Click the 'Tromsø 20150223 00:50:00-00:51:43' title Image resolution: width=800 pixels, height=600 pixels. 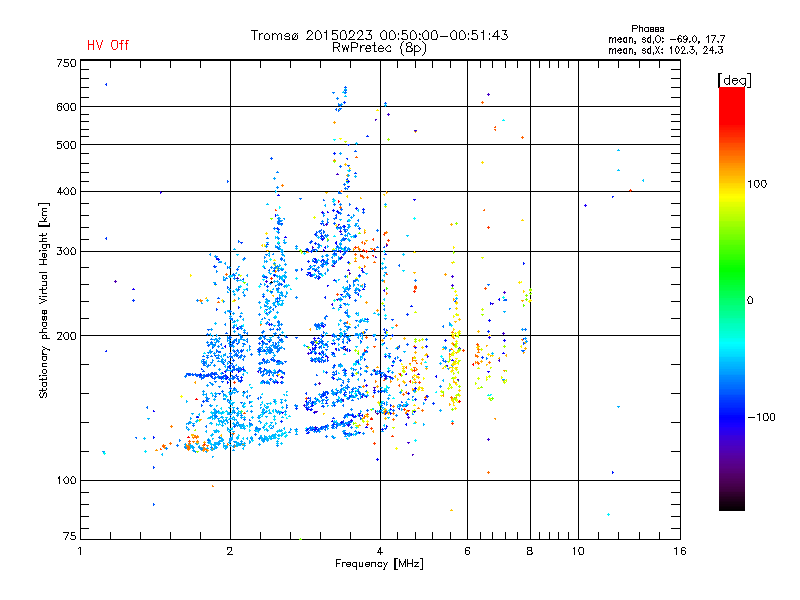pyautogui.click(x=379, y=35)
